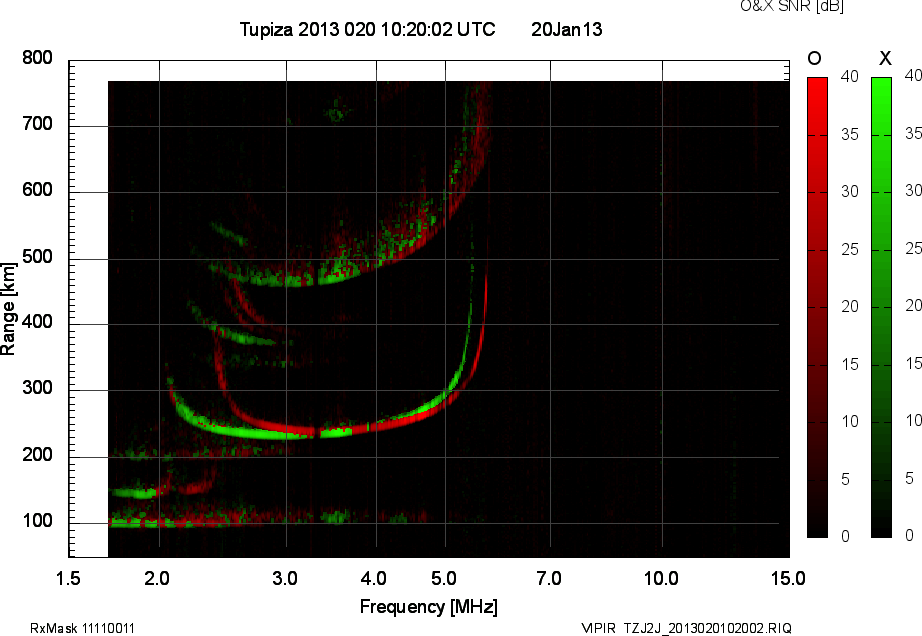This screenshot has height=636, width=922.
Task: Click the 25 label beside the red O colorbar
Action: pos(850,249)
